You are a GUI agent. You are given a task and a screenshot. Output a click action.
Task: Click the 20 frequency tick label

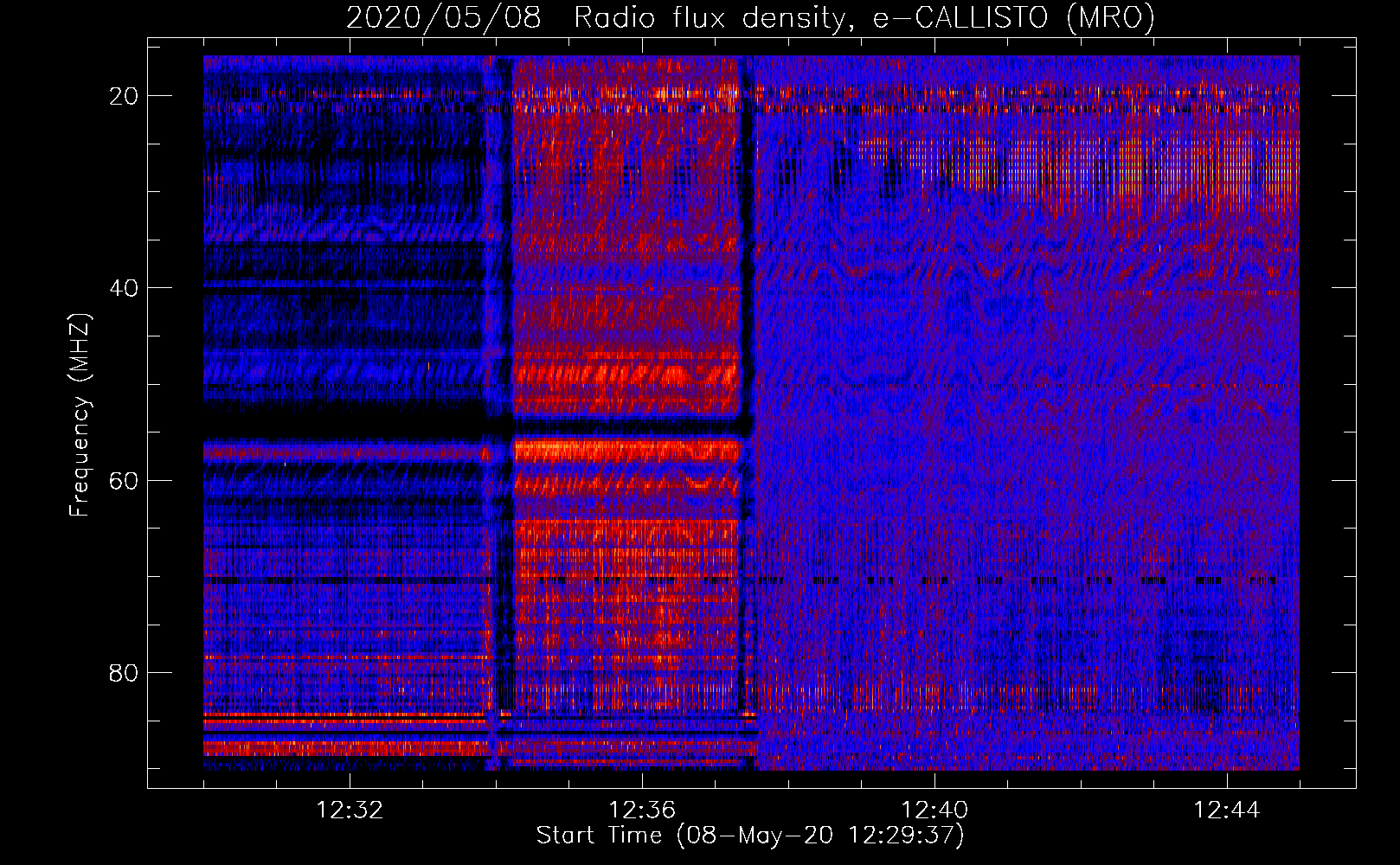125,96
